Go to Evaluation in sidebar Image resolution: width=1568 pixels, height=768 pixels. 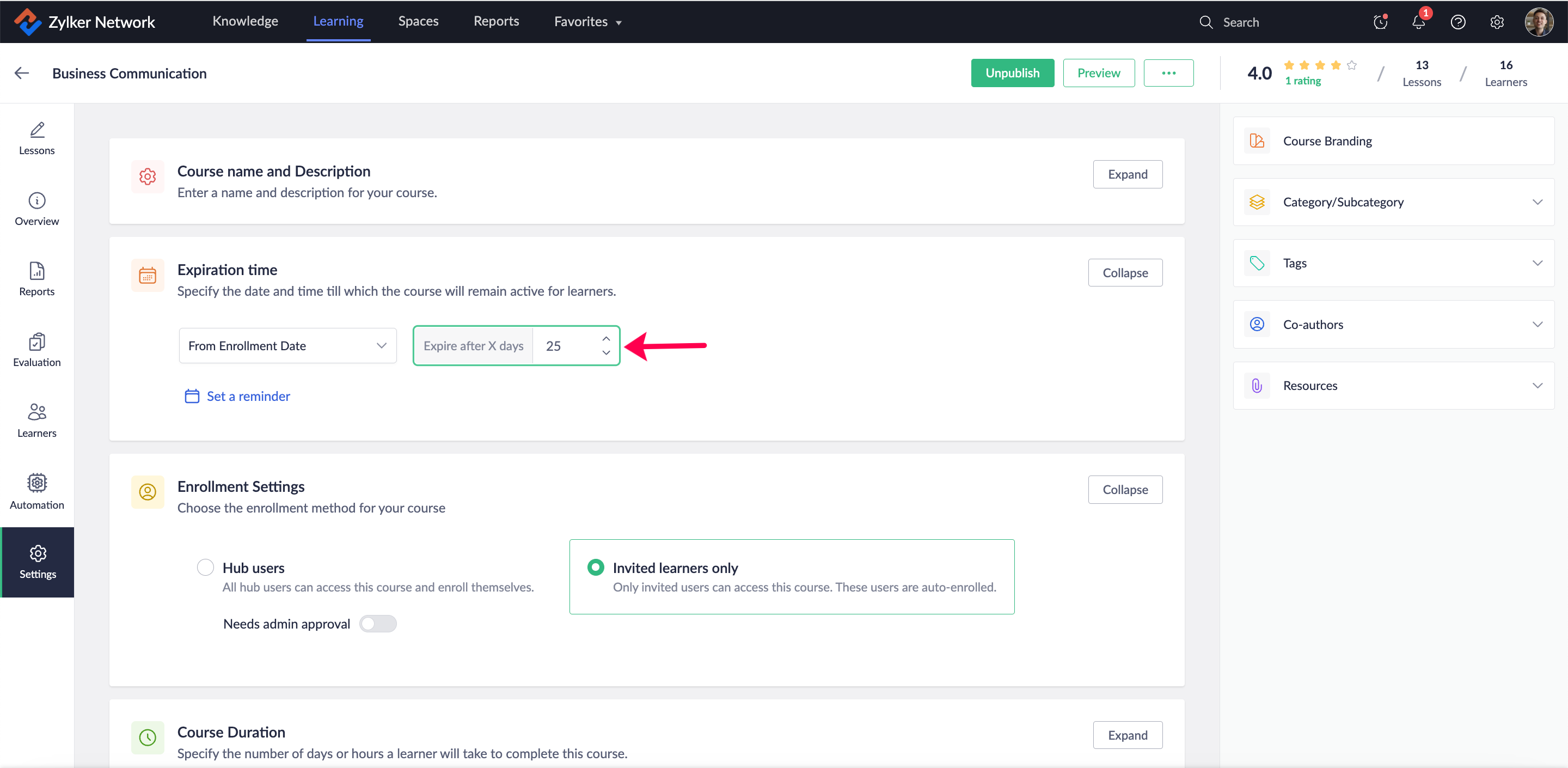coord(36,350)
